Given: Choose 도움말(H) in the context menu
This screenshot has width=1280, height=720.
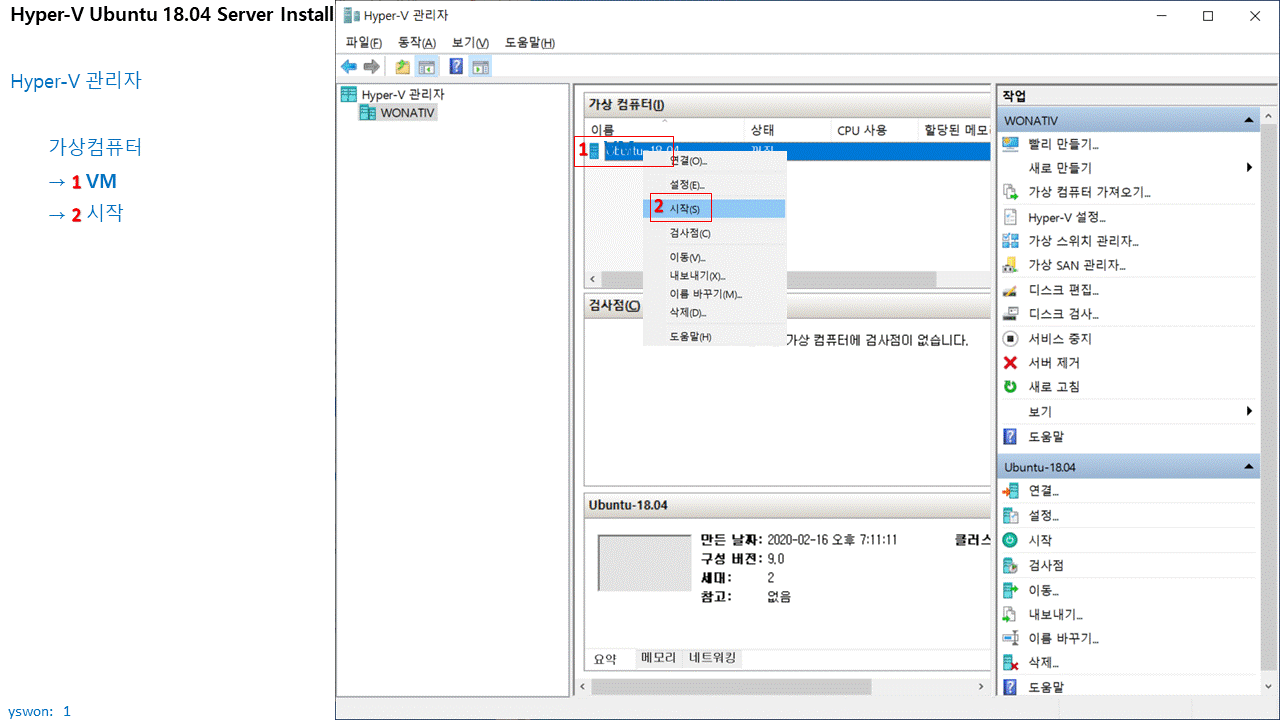Looking at the screenshot, I should point(714,337).
